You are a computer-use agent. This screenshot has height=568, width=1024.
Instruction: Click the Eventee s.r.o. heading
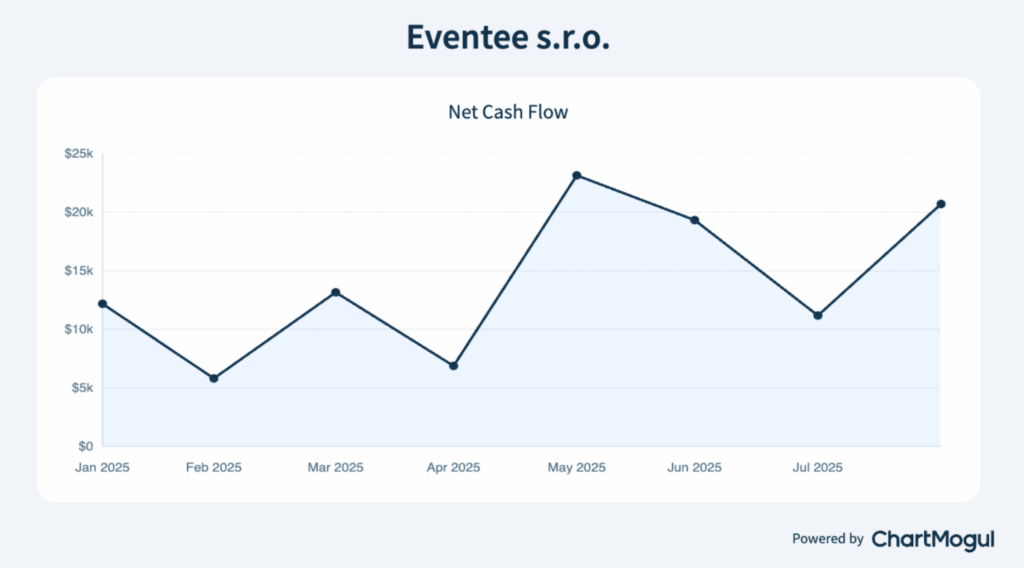[x=508, y=37]
